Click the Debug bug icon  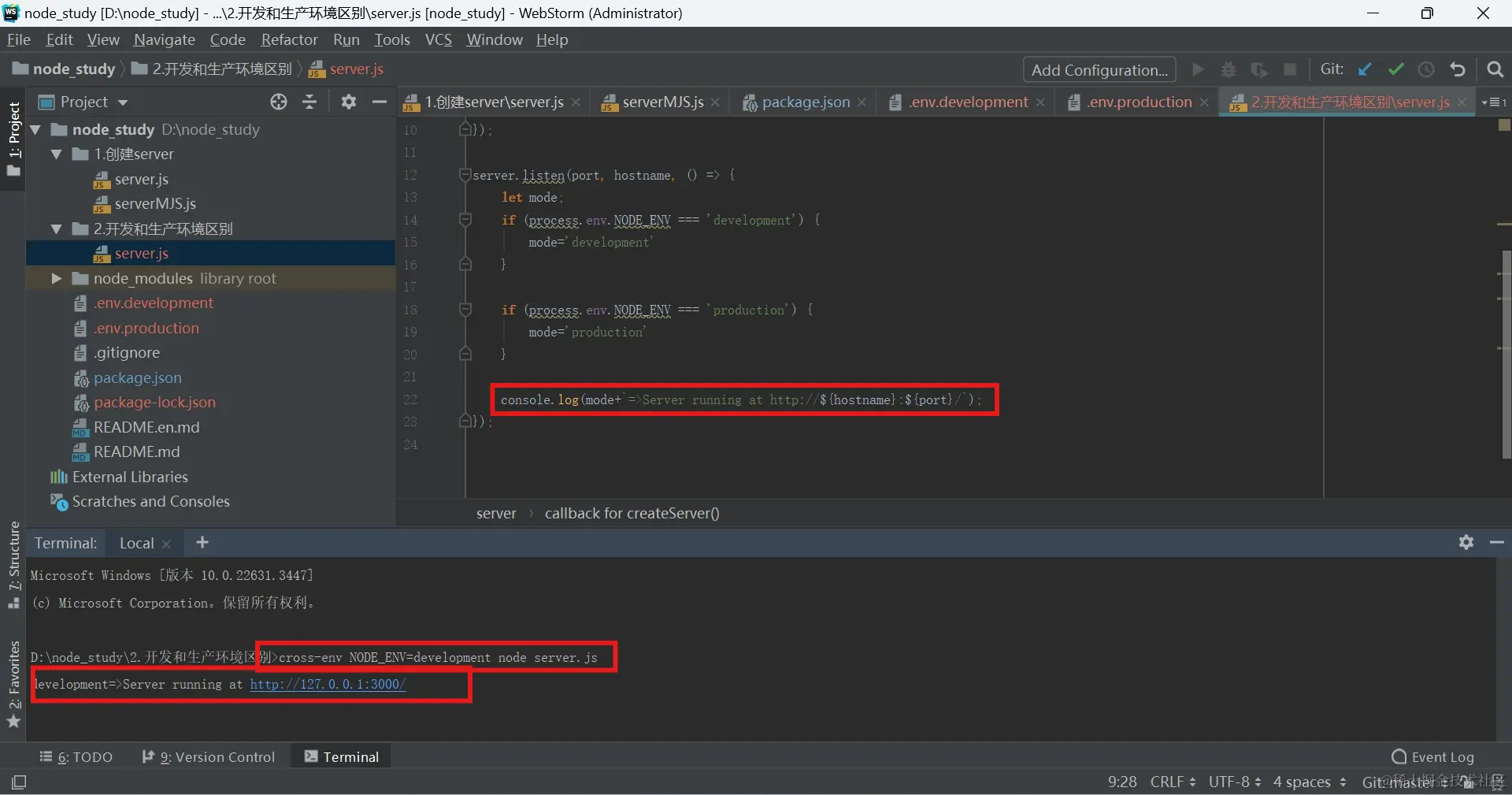1228,69
